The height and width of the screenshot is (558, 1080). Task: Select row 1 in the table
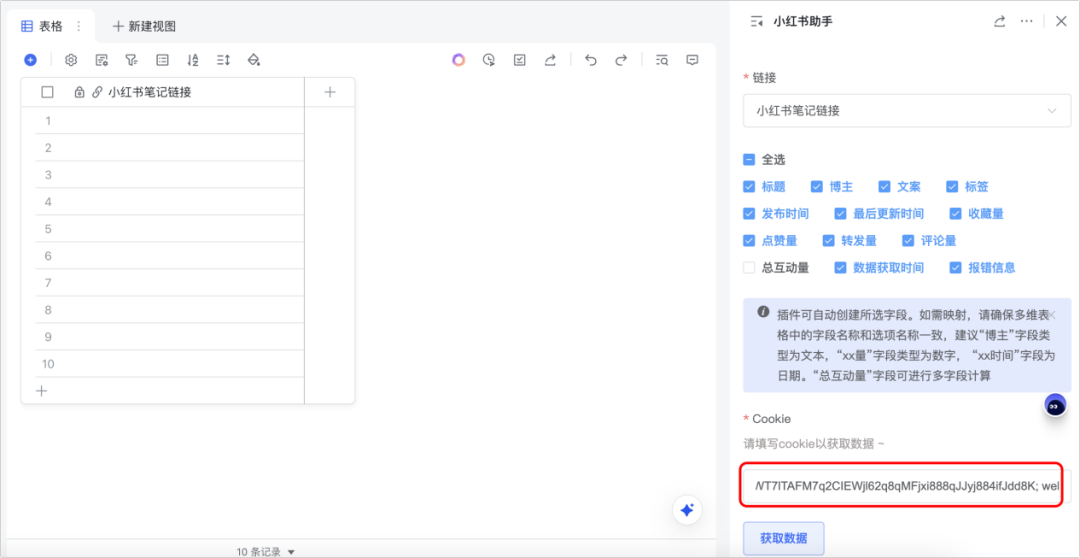[48, 121]
